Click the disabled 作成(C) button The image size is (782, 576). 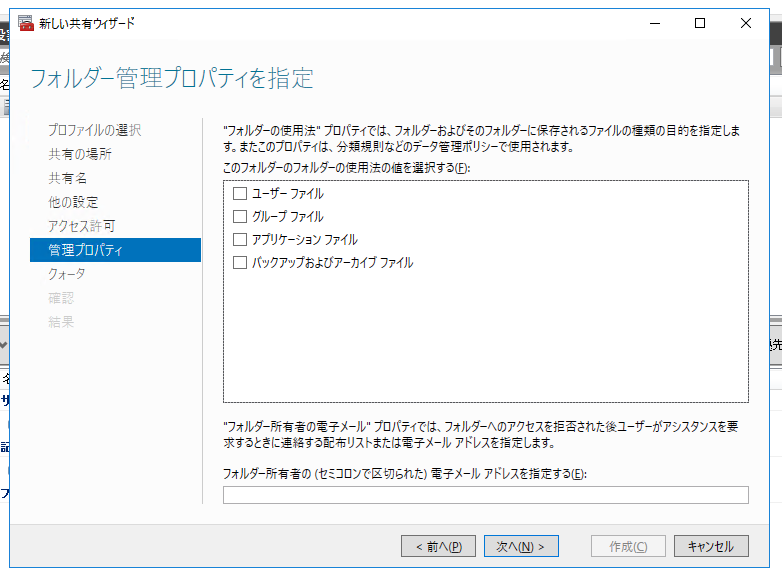(x=628, y=546)
